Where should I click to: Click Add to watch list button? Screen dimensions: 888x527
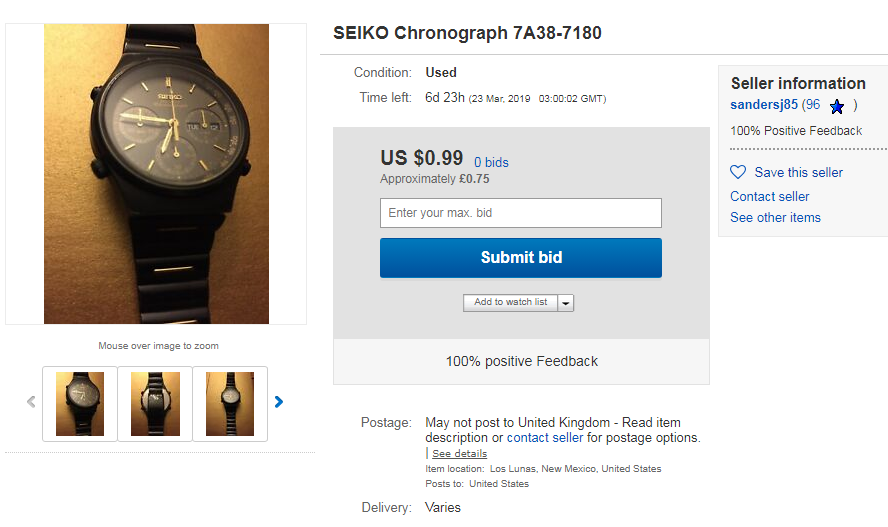(510, 303)
